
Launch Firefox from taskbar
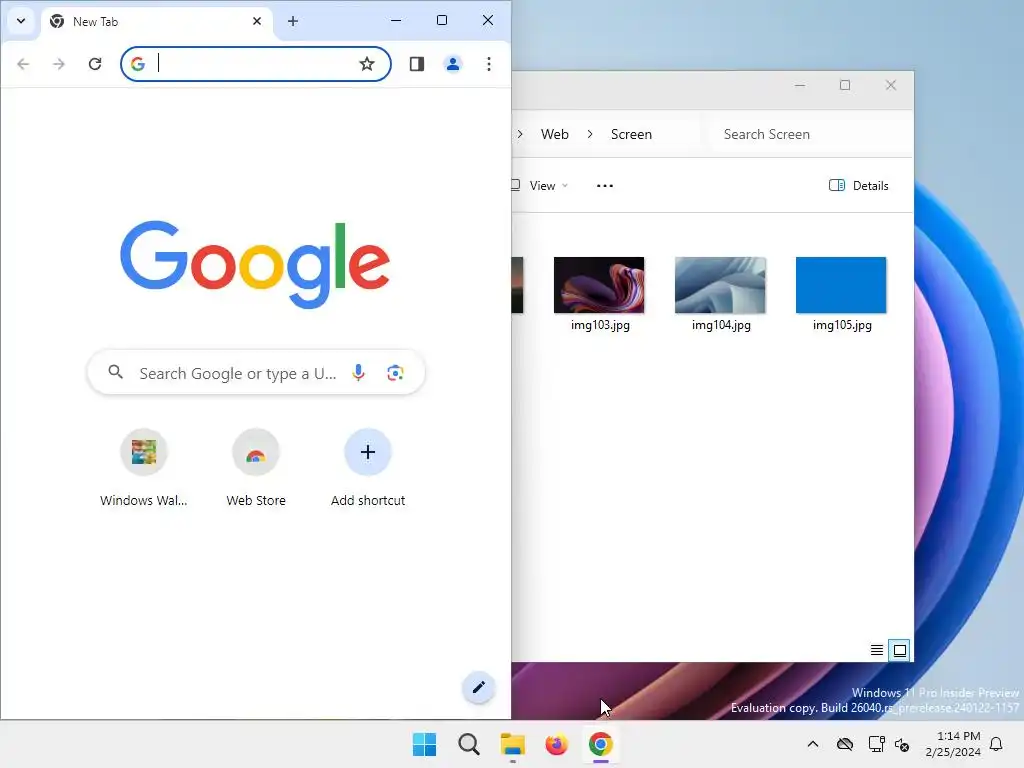(x=556, y=744)
